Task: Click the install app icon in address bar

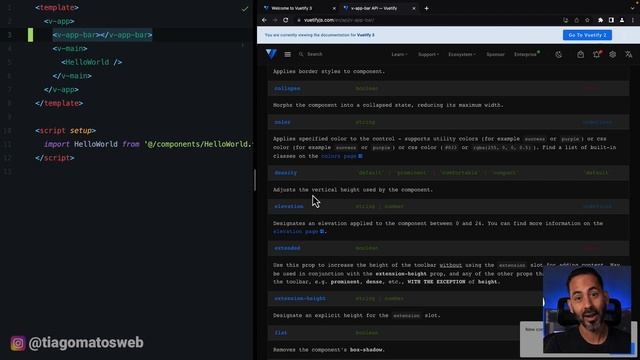Action: pyautogui.click(x=565, y=20)
